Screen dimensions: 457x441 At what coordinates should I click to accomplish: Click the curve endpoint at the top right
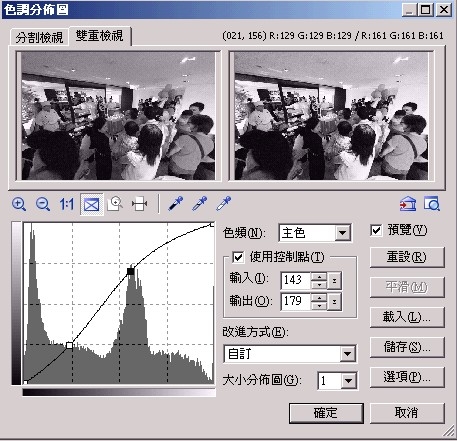(212, 225)
